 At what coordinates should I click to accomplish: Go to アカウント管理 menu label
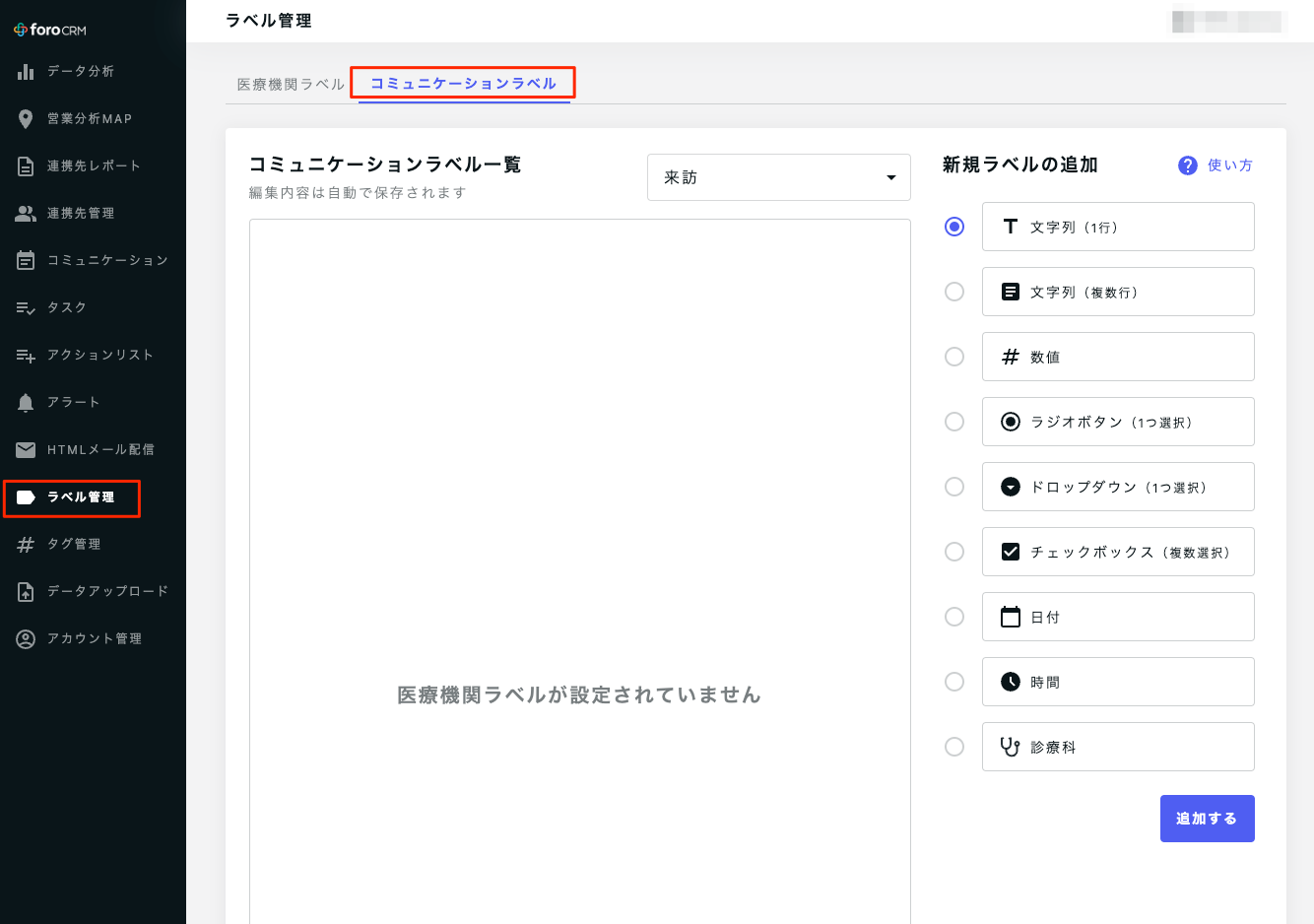click(x=95, y=638)
